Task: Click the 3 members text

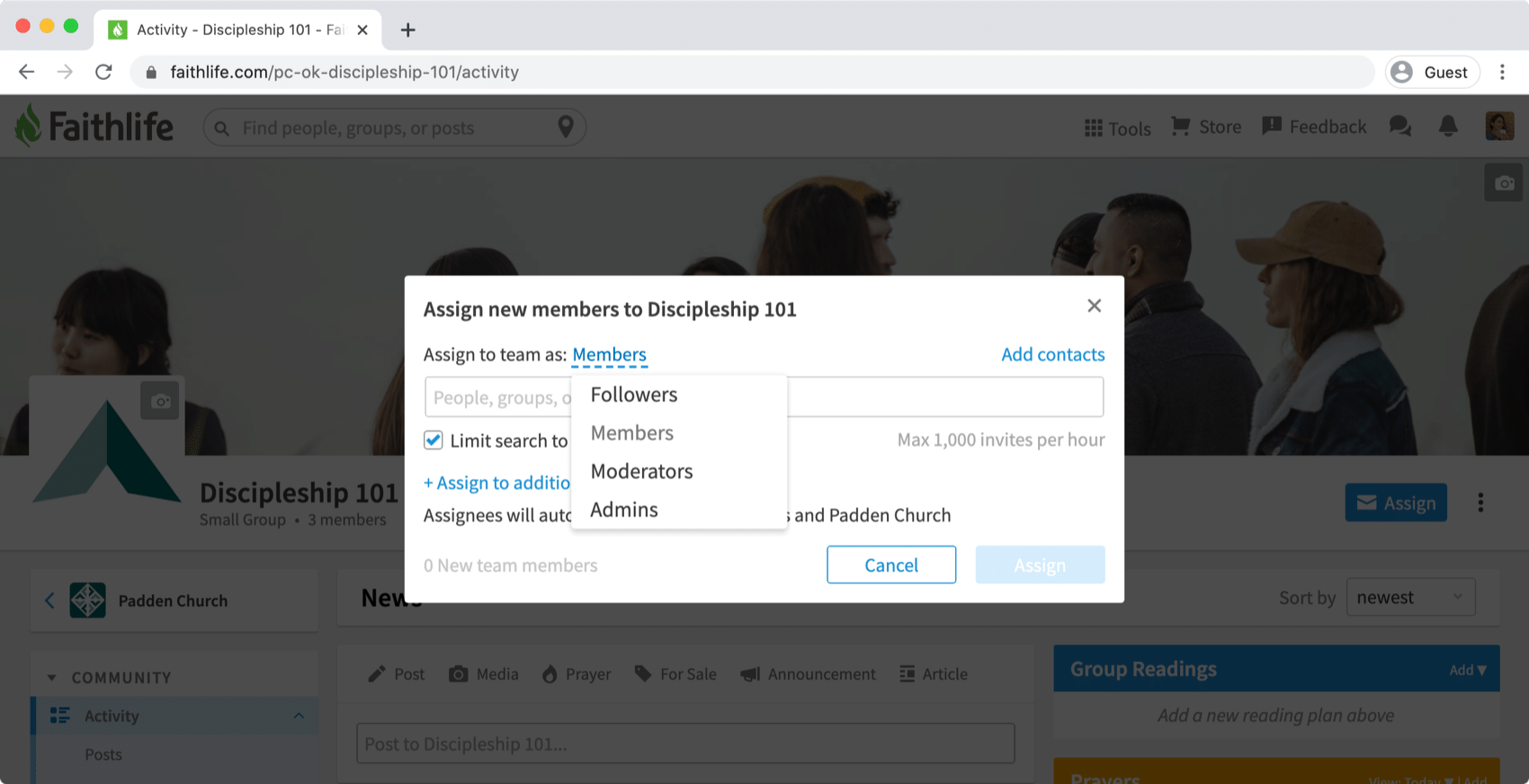Action: click(347, 520)
